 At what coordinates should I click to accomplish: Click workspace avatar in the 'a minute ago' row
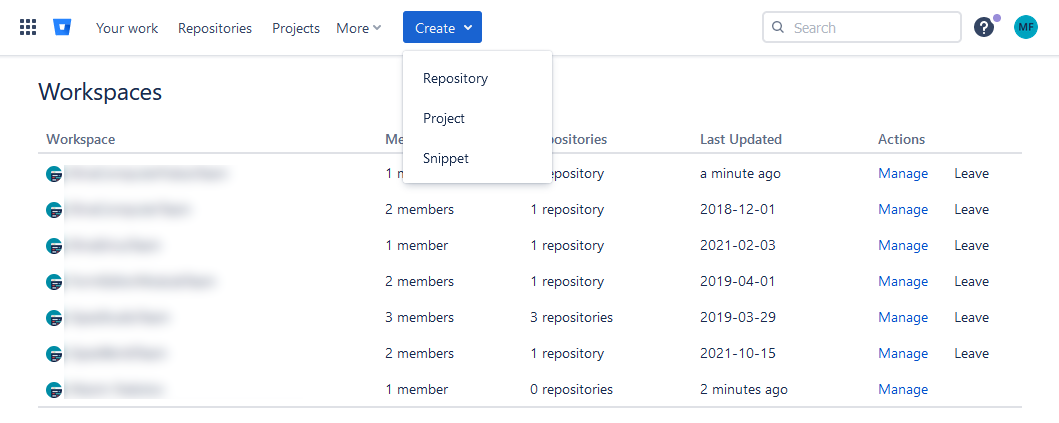click(54, 174)
